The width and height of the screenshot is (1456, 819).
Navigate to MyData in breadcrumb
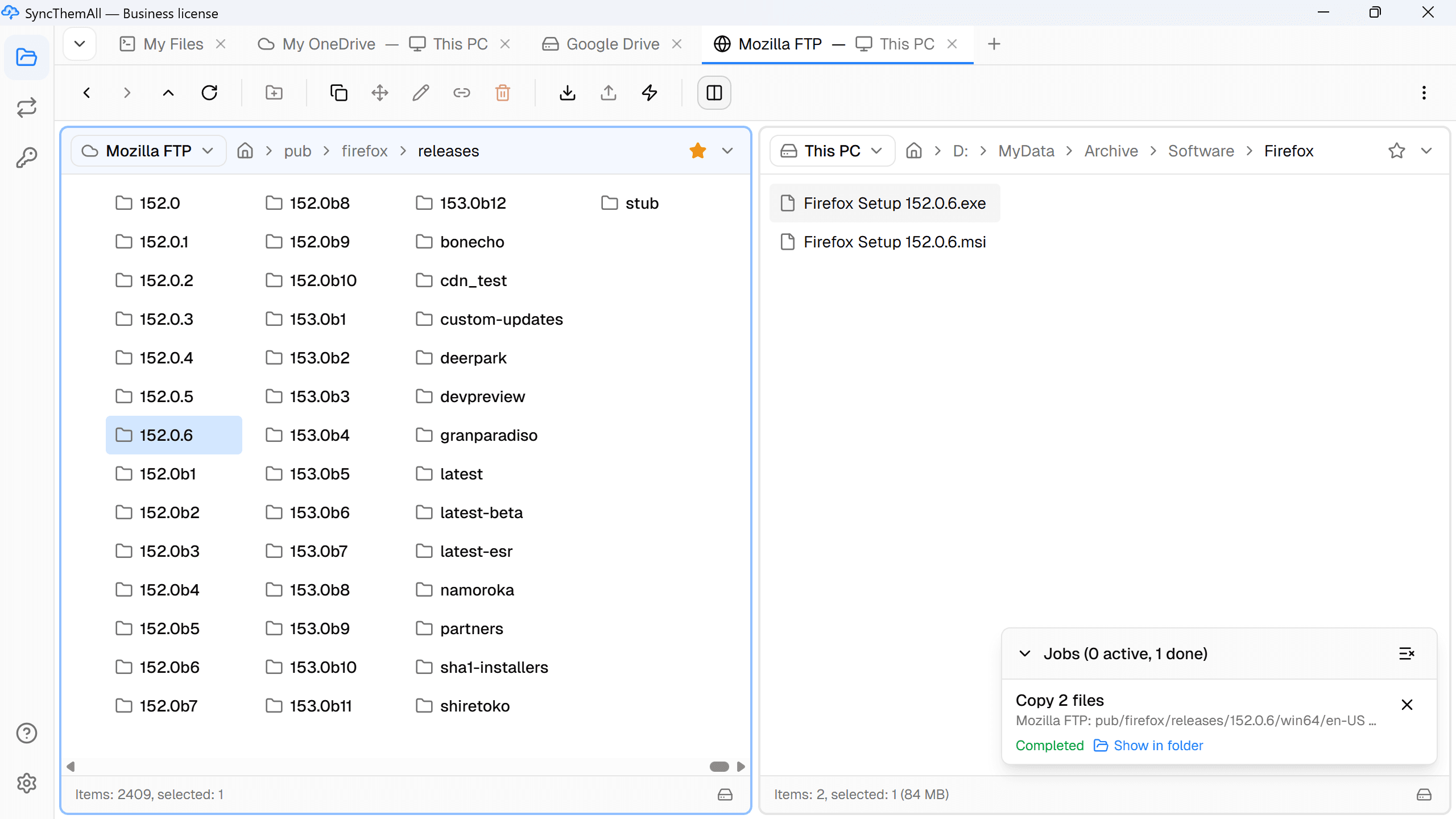point(1027,151)
